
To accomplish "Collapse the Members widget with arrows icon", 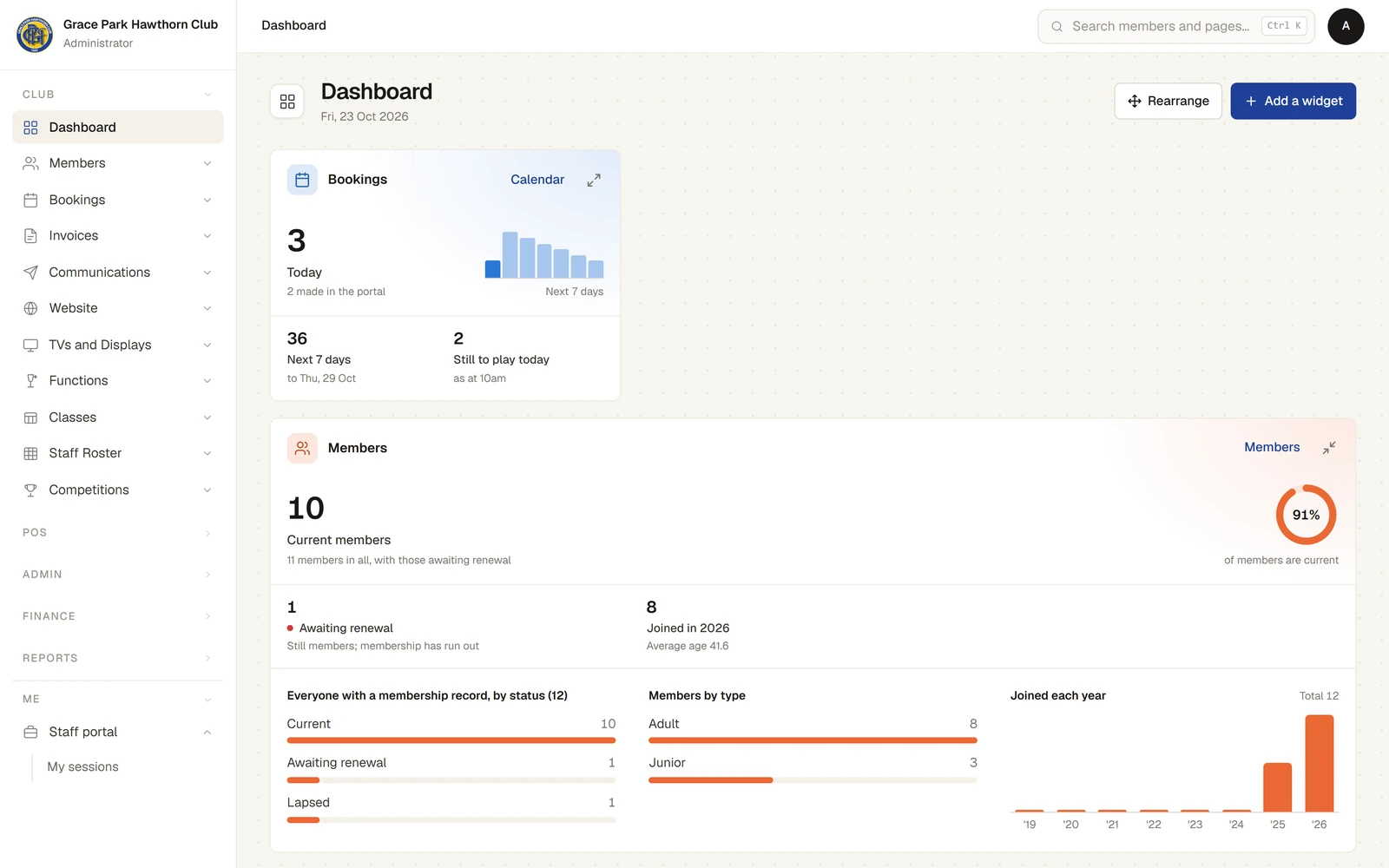I will tap(1329, 448).
